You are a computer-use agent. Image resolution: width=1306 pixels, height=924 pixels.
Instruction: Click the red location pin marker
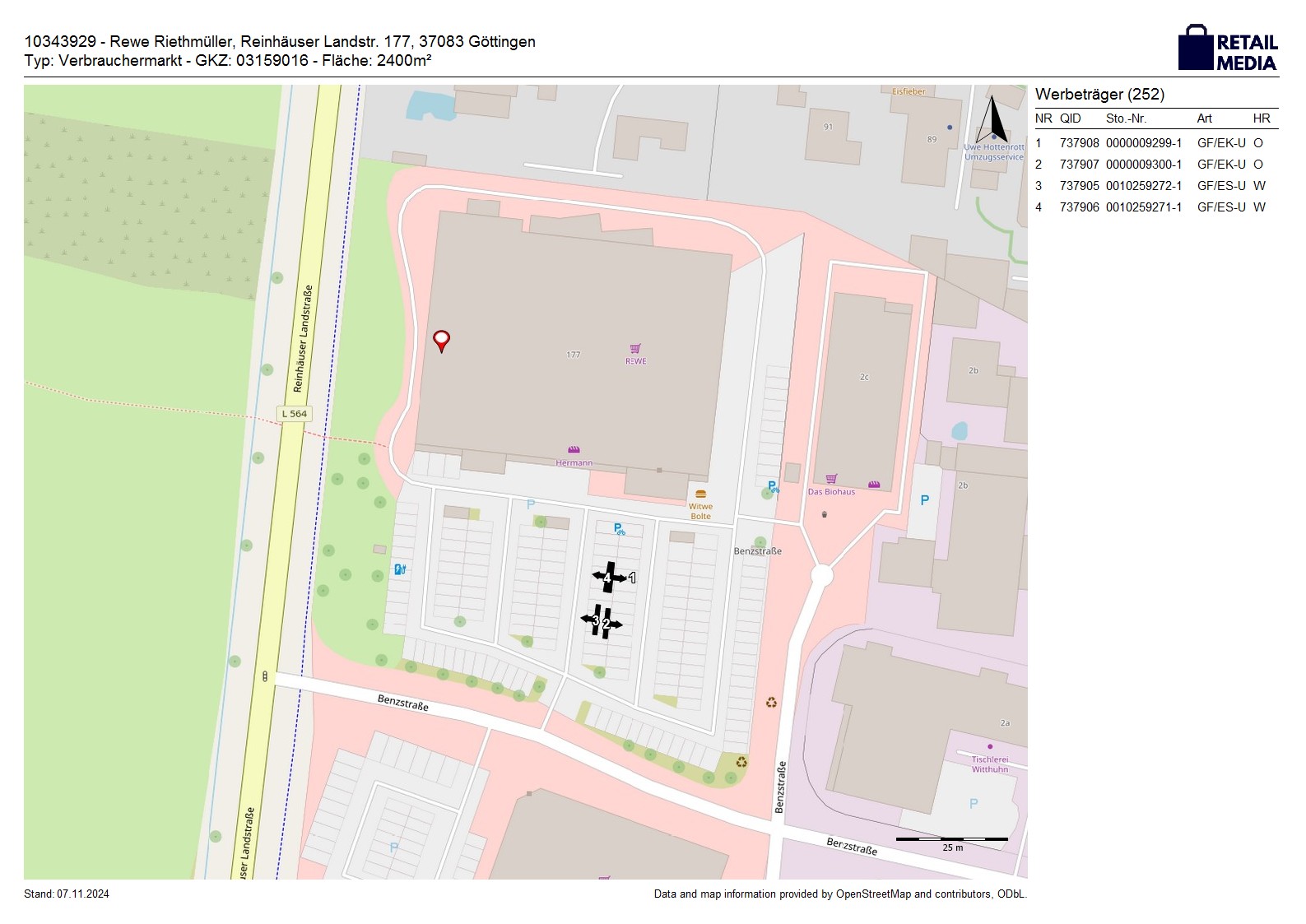(442, 340)
